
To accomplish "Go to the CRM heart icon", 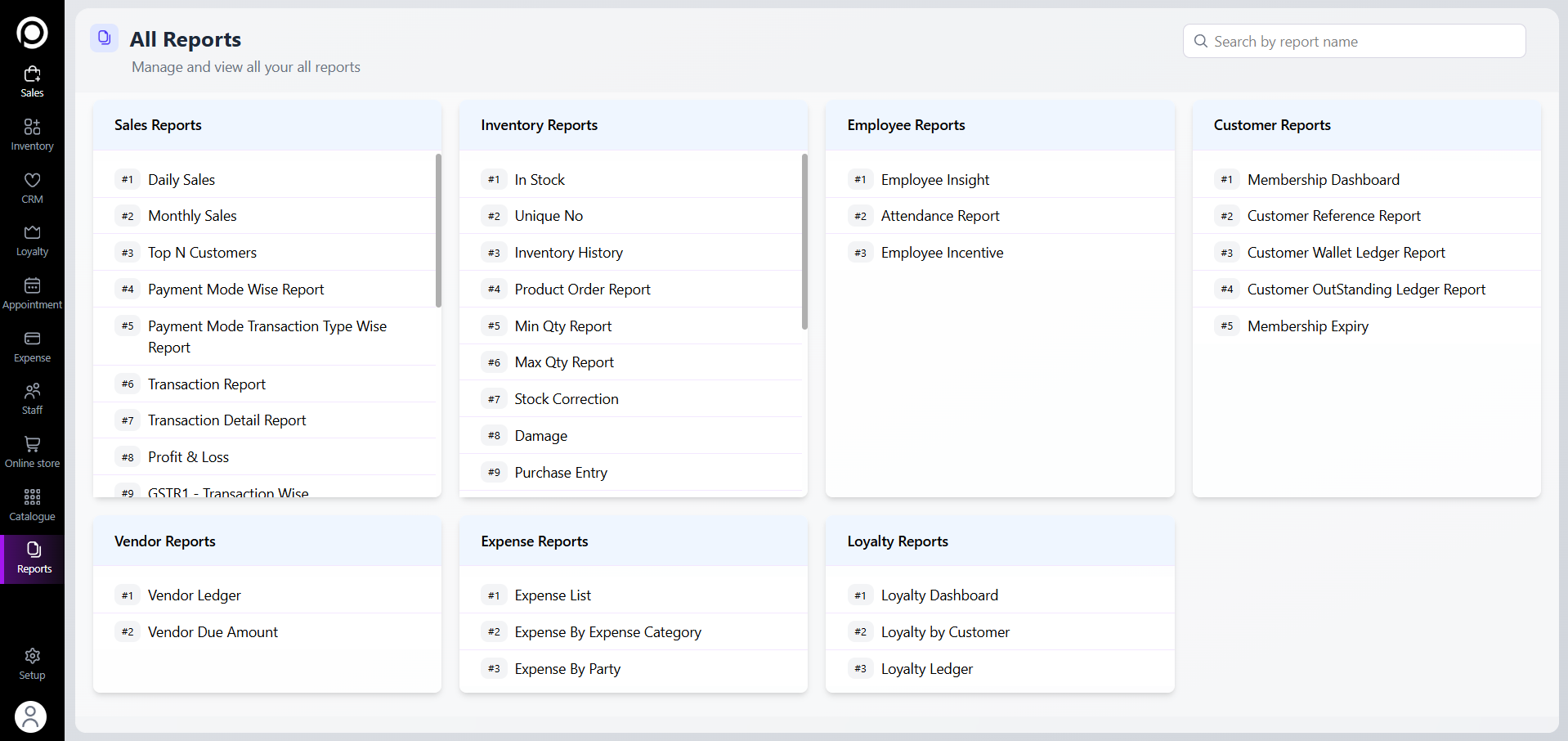I will [x=32, y=181].
